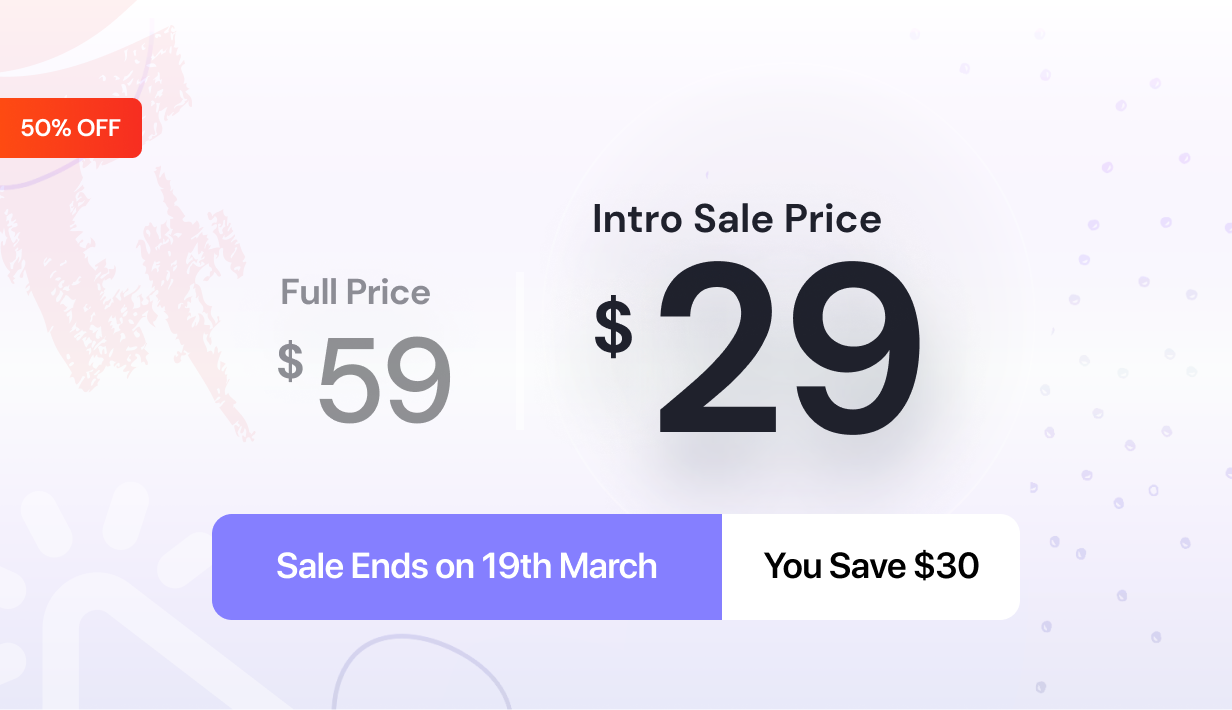Click the gray digit 5 of the full price
1232x710 pixels.
[350, 380]
